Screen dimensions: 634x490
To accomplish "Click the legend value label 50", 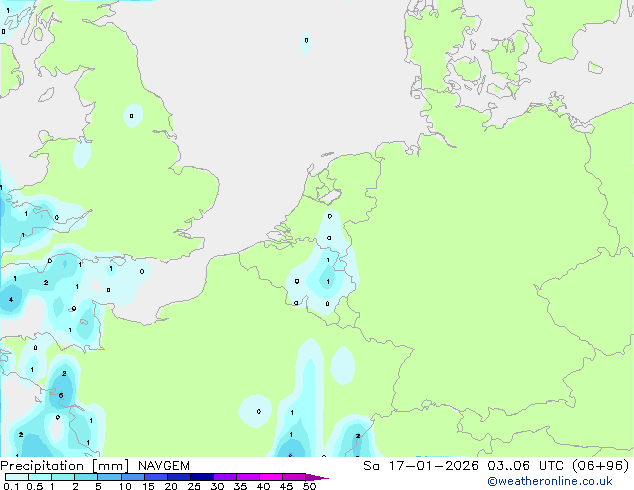I will click(x=309, y=486).
